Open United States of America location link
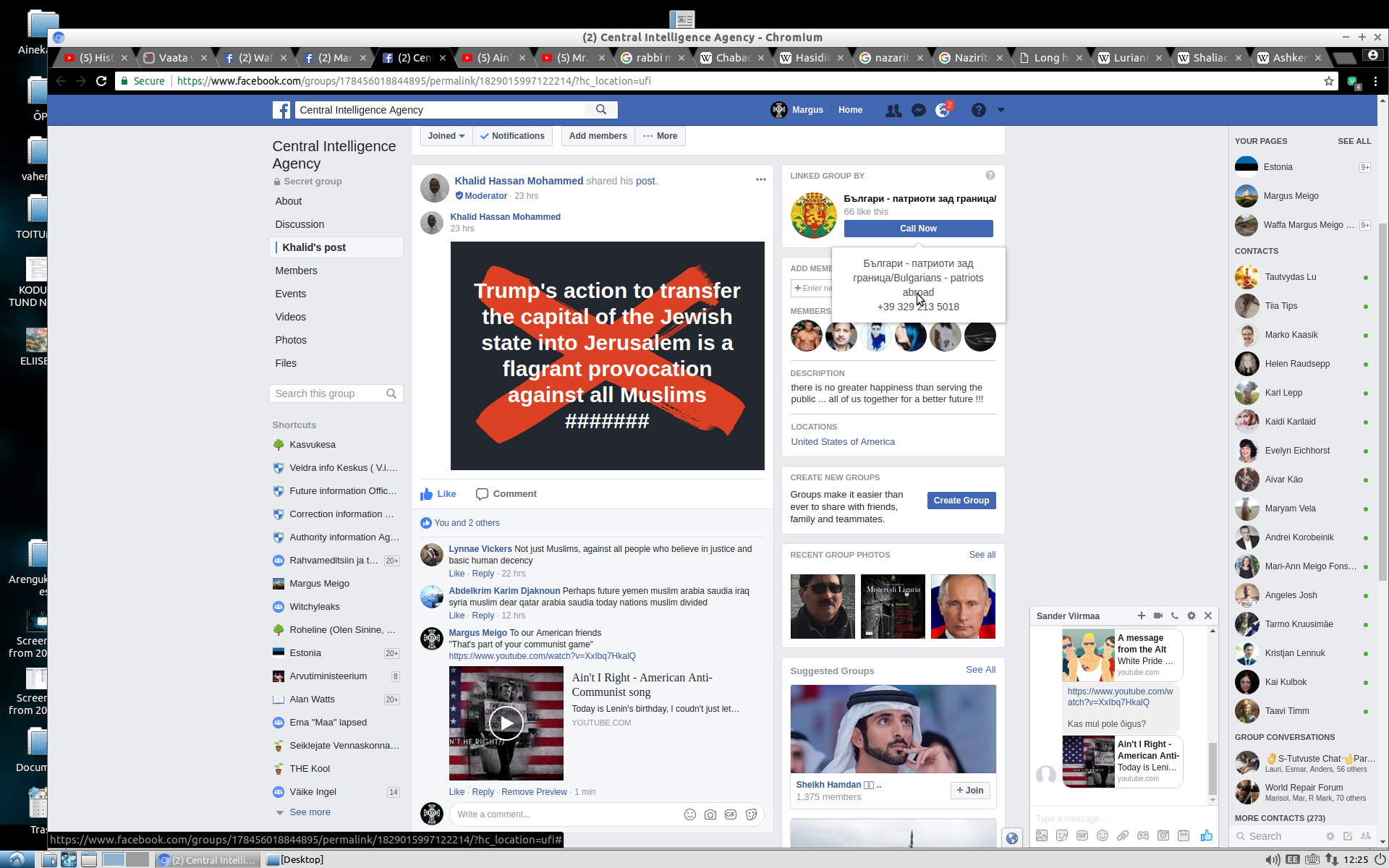 843,442
